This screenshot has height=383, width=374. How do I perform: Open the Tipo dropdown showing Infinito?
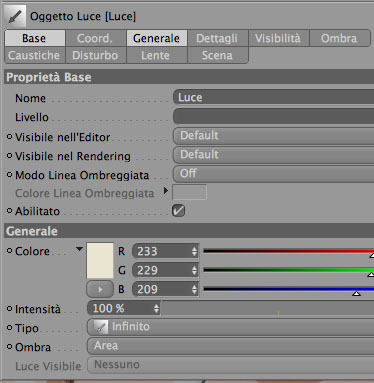pyautogui.click(x=230, y=327)
